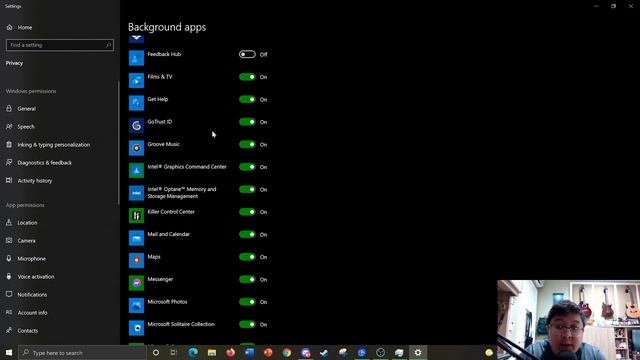
Task: Click the Groove Music app icon
Action: (136, 148)
